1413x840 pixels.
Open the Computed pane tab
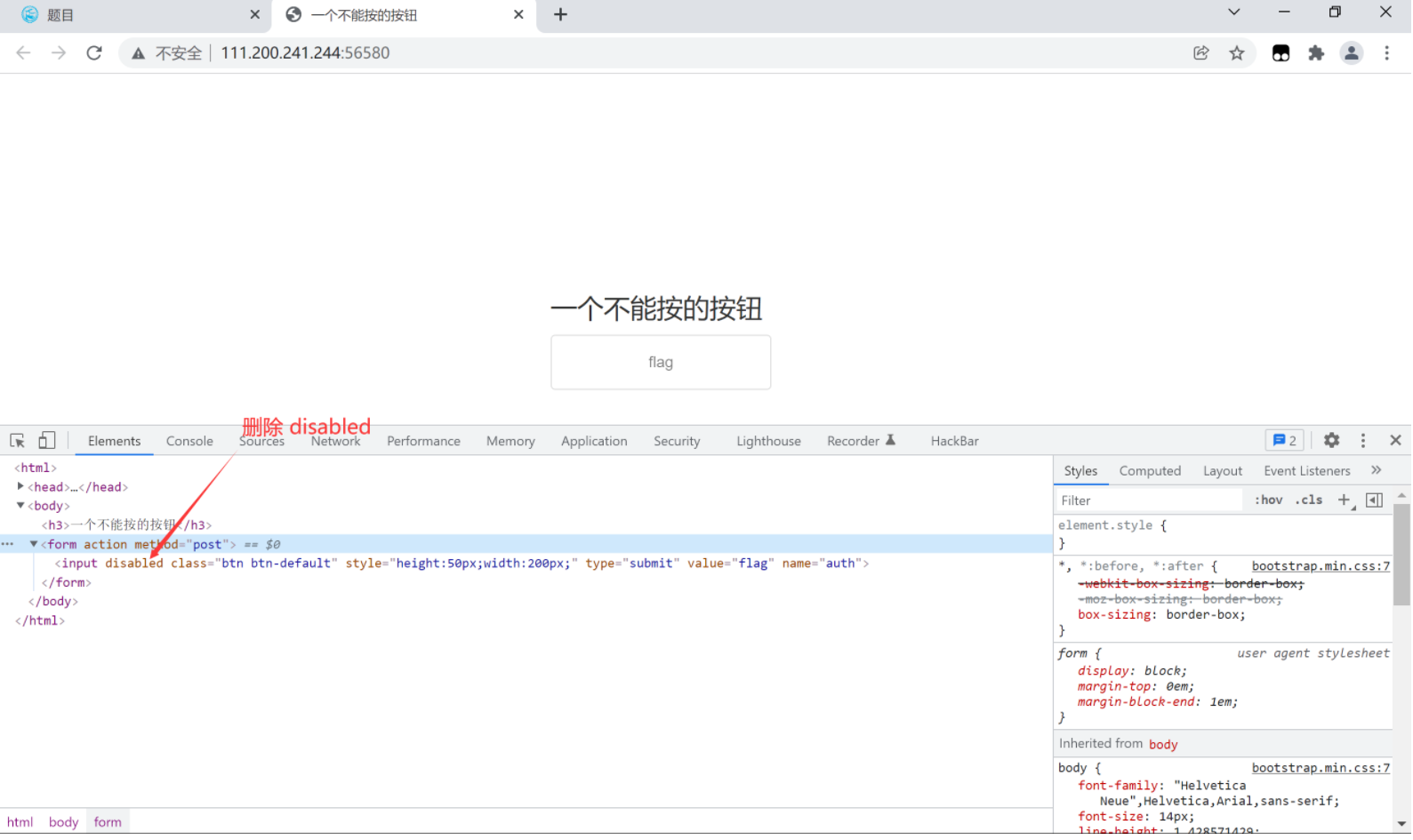(x=1150, y=471)
